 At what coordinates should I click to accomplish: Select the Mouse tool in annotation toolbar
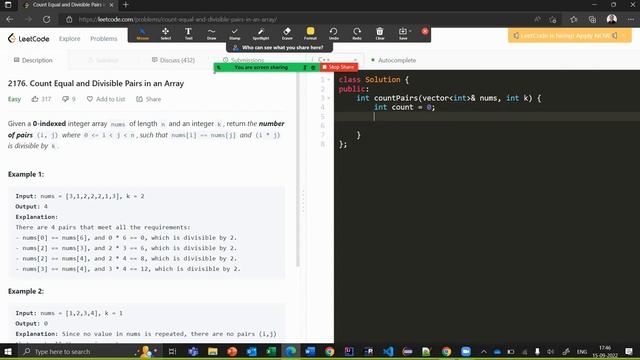pyautogui.click(x=142, y=34)
